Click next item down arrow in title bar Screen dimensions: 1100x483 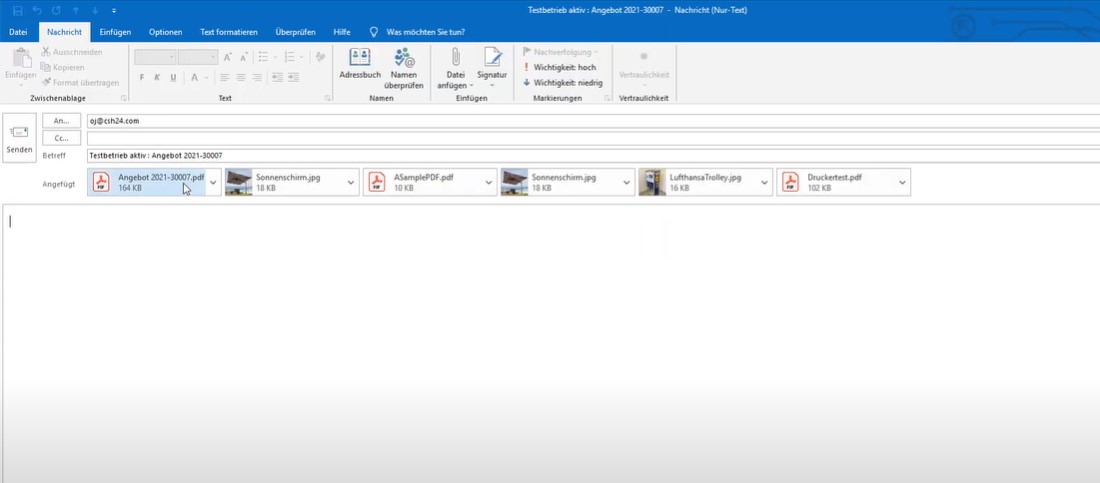pyautogui.click(x=95, y=11)
